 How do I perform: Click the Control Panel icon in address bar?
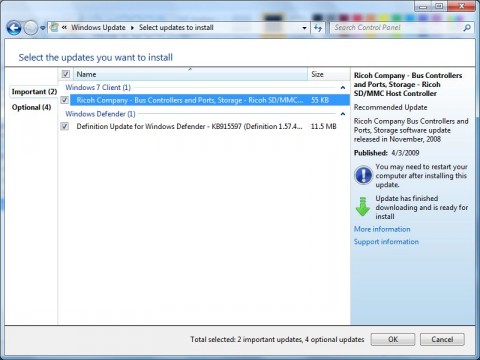(x=54, y=27)
